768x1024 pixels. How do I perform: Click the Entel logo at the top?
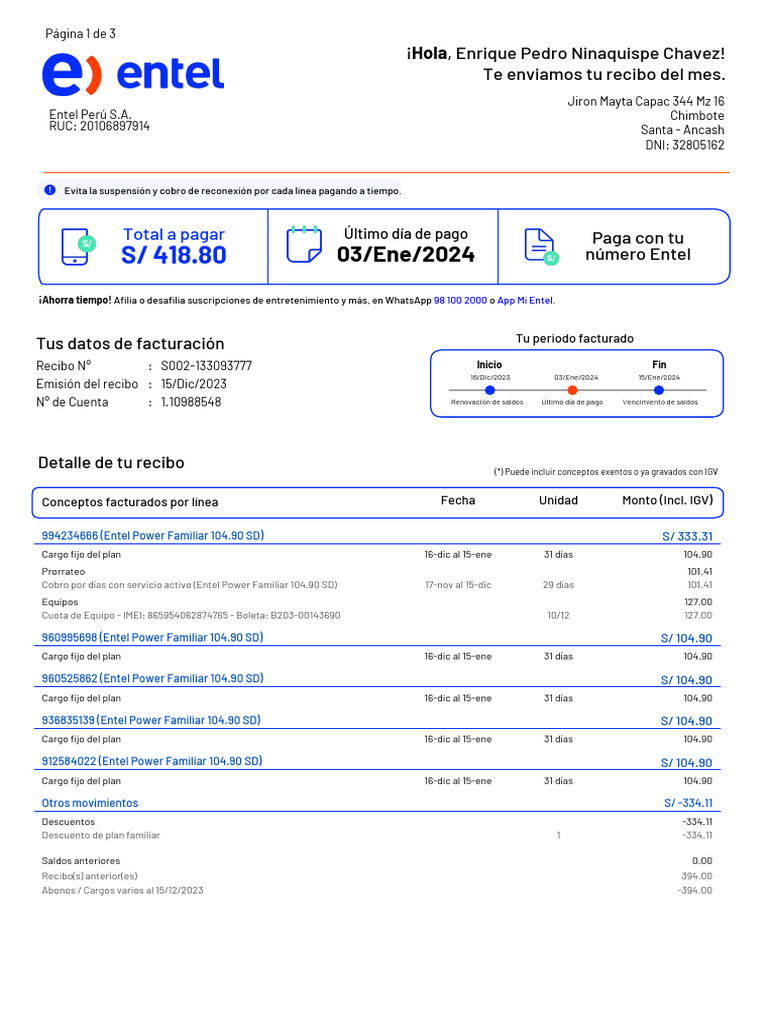[x=133, y=74]
